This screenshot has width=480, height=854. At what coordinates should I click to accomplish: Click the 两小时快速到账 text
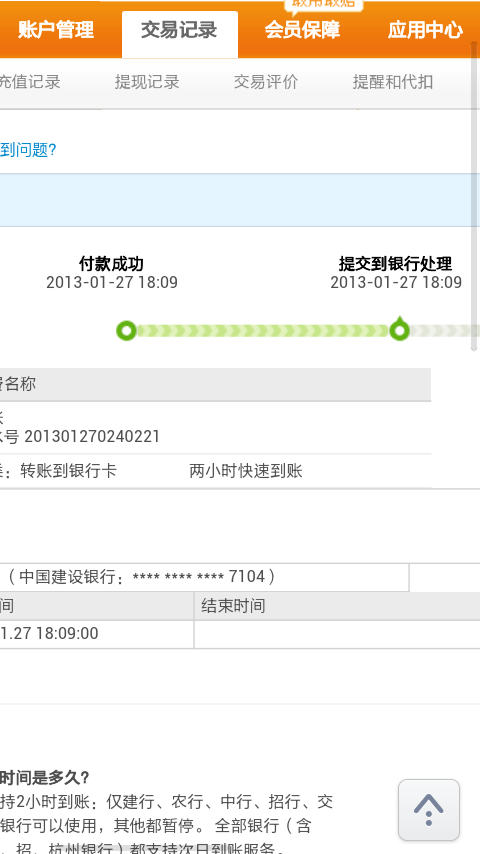pos(246,471)
